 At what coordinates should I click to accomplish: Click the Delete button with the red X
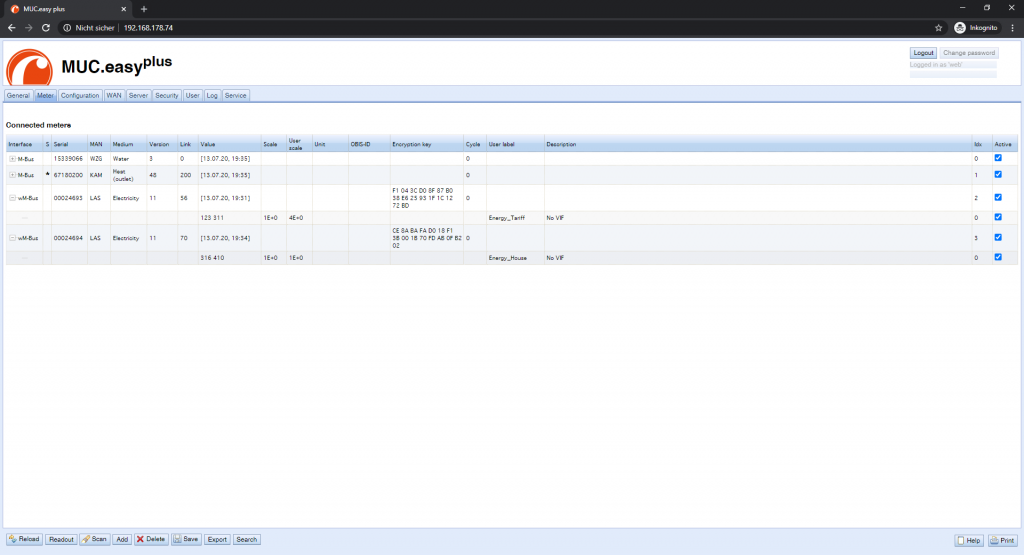(151, 539)
